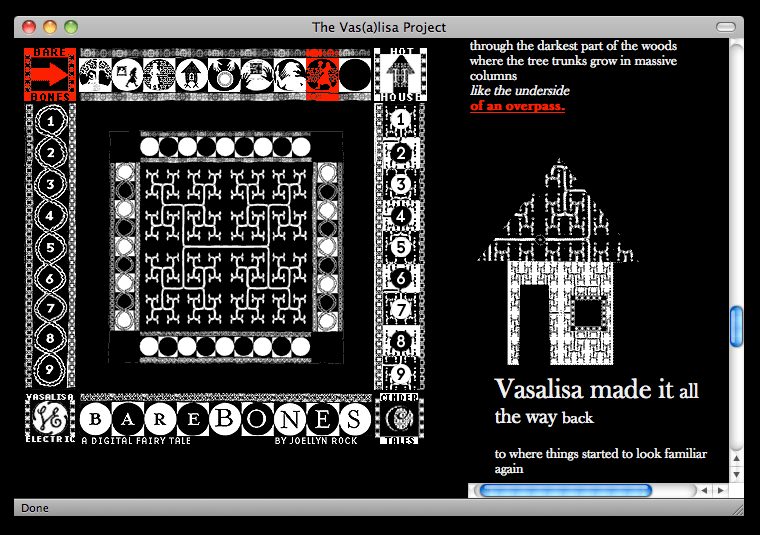Select the tree scene icon in top strip
The height and width of the screenshot is (535, 760).
click(x=96, y=74)
